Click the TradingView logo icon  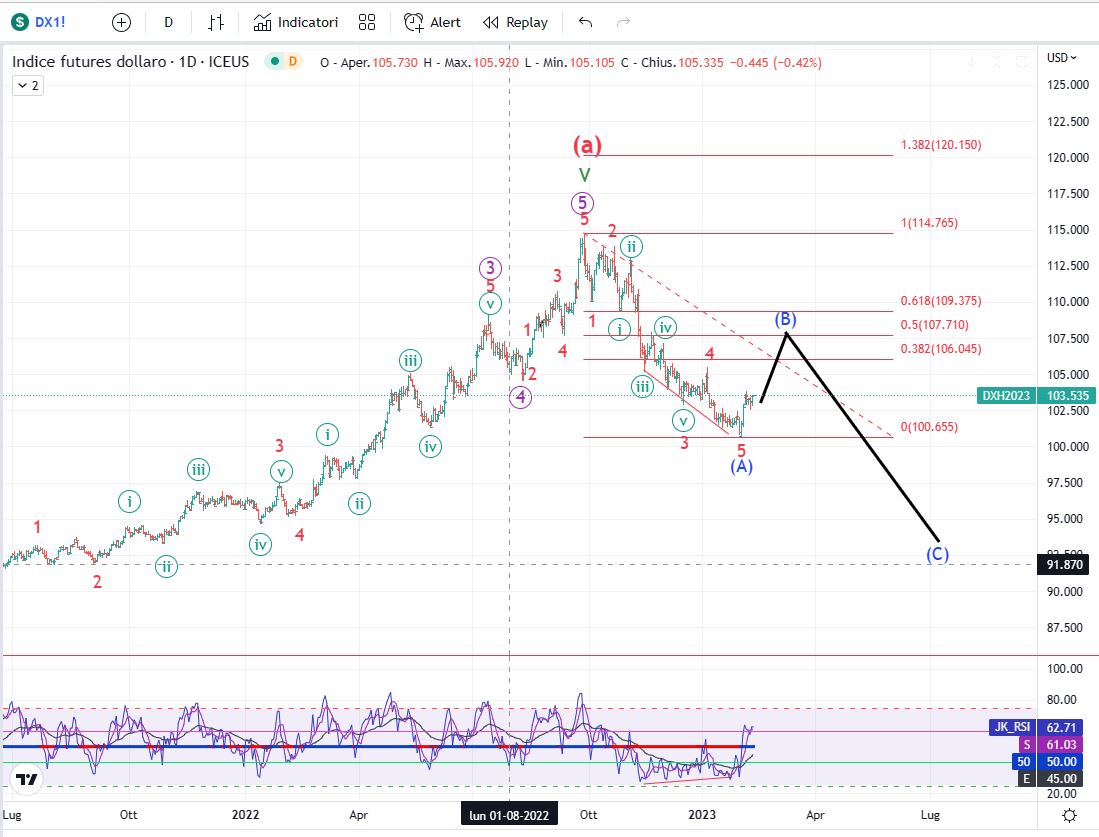27,780
